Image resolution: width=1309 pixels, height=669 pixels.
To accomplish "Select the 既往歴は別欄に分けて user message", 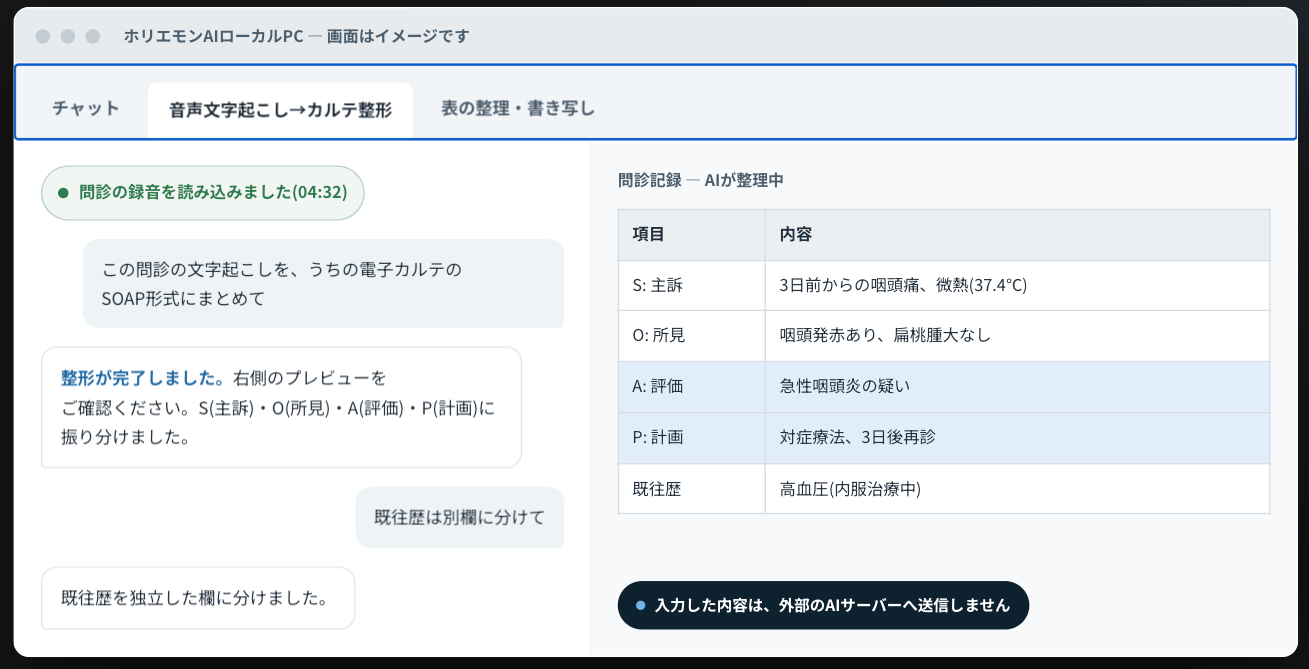I will pyautogui.click(x=460, y=517).
